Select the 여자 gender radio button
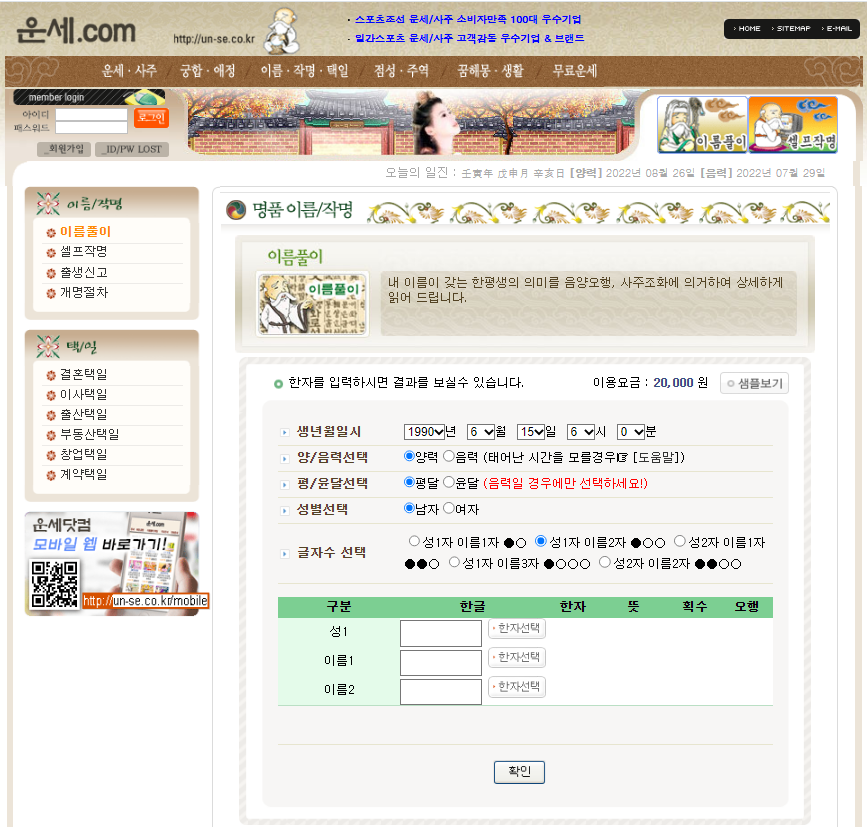The width and height of the screenshot is (867, 827). (x=449, y=508)
